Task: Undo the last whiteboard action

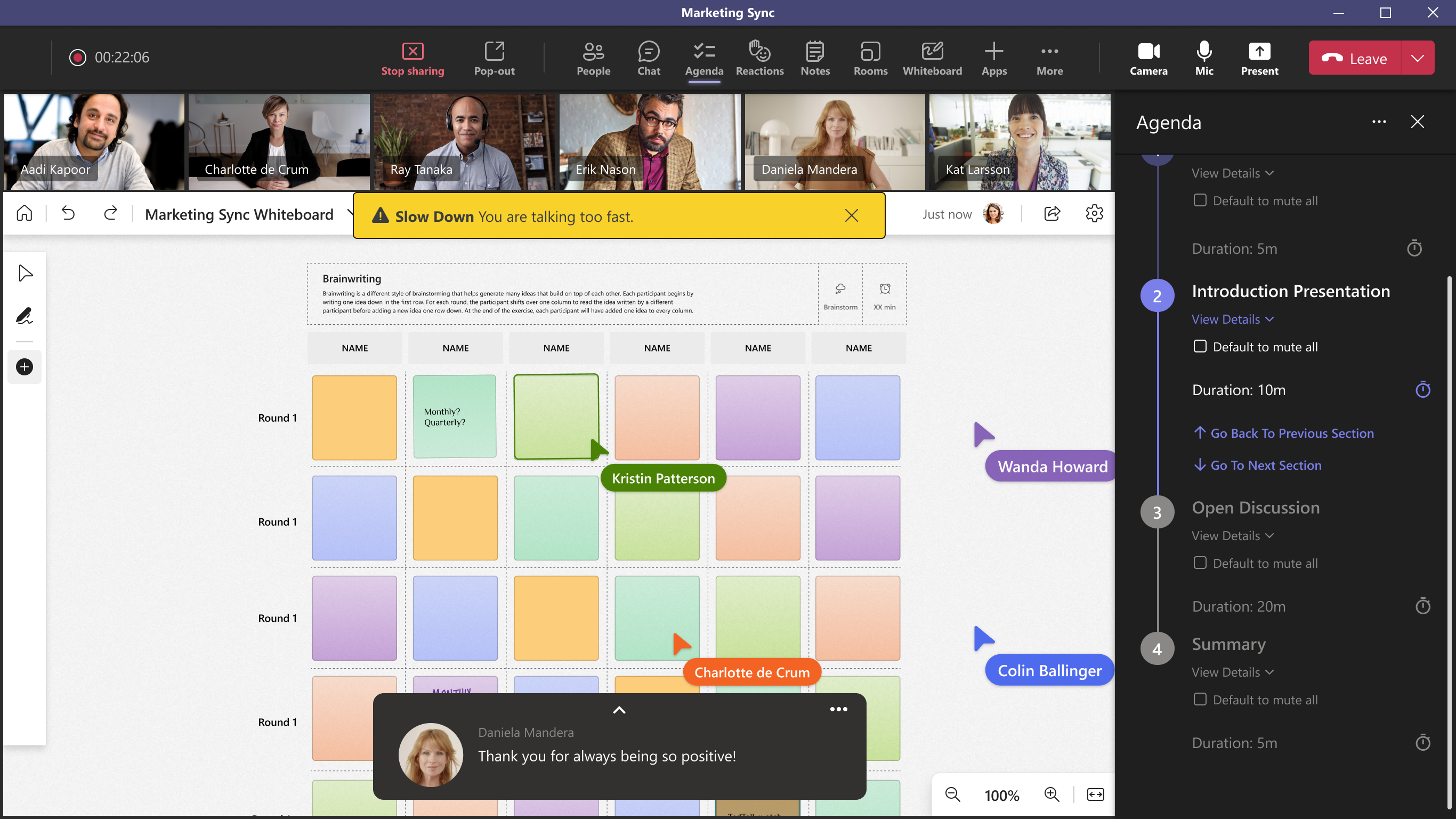Action: pyautogui.click(x=68, y=214)
